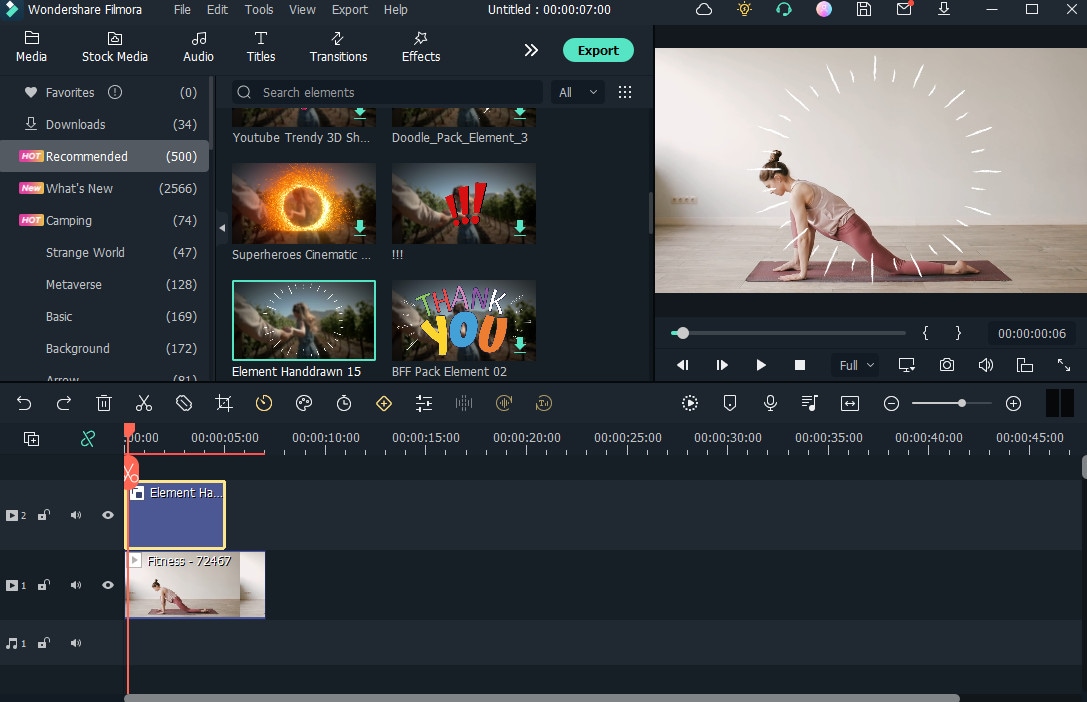Toggle lock on video track 1

point(44,585)
